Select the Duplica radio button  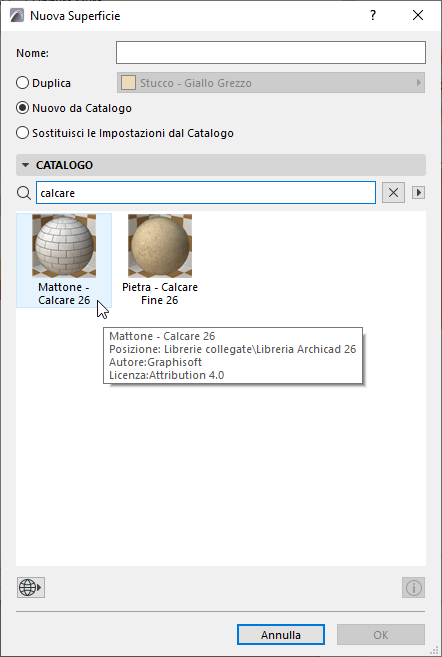pos(22,83)
